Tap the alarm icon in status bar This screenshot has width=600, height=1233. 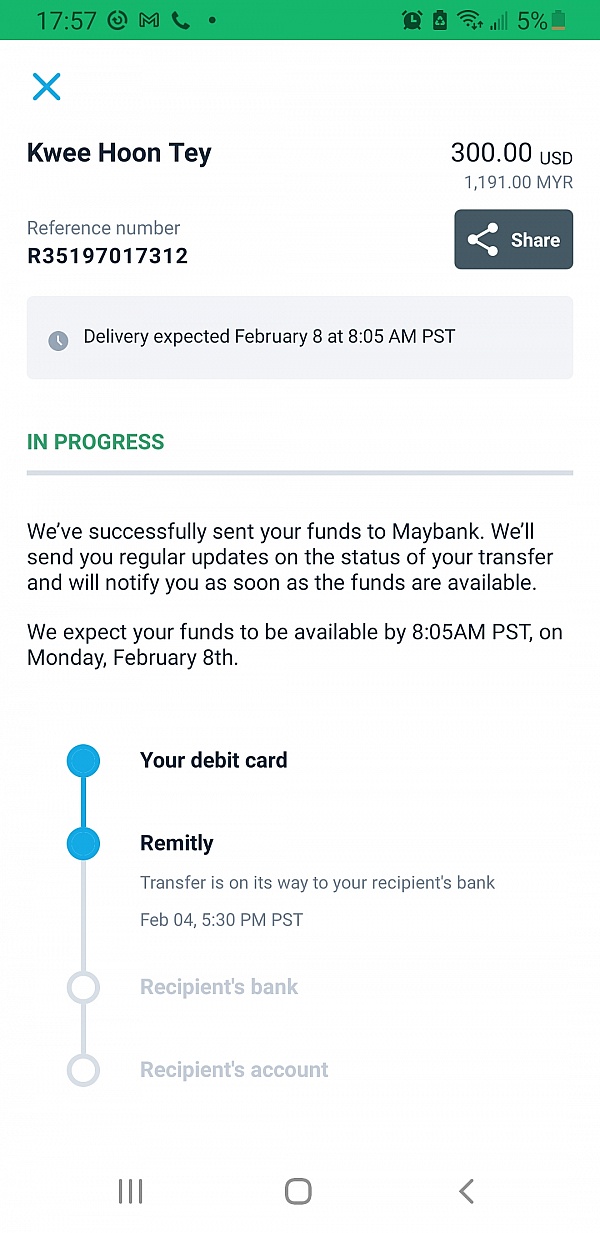pyautogui.click(x=411, y=20)
